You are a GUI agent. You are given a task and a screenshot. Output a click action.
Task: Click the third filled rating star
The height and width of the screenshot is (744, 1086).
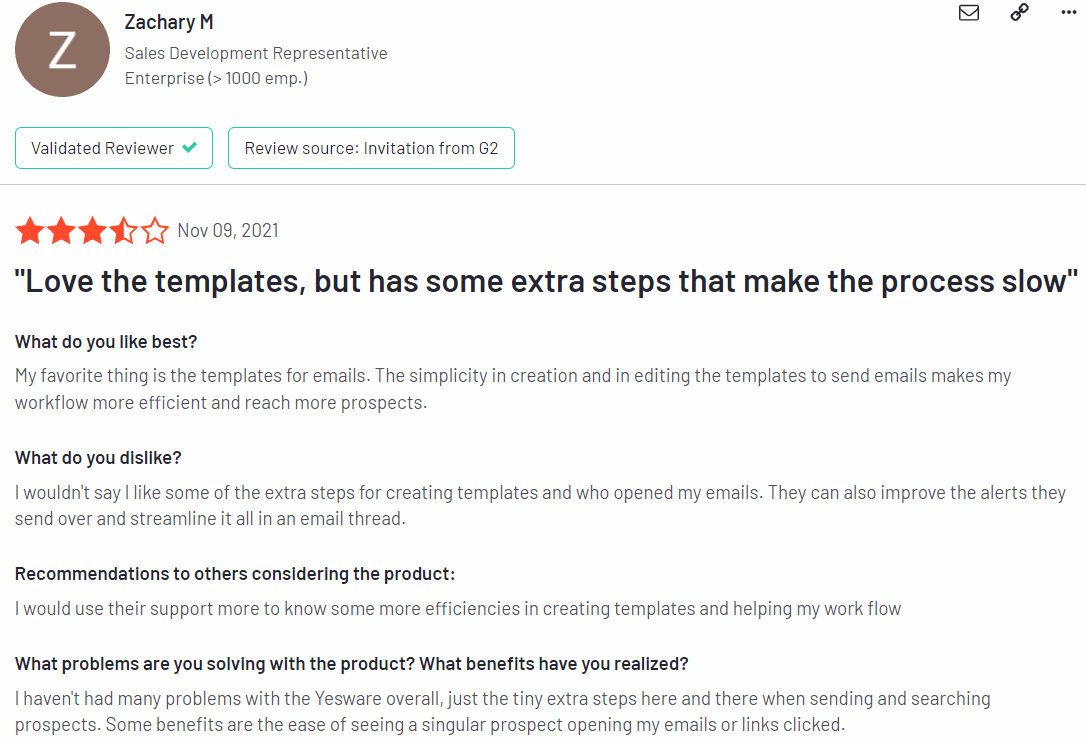(92, 231)
